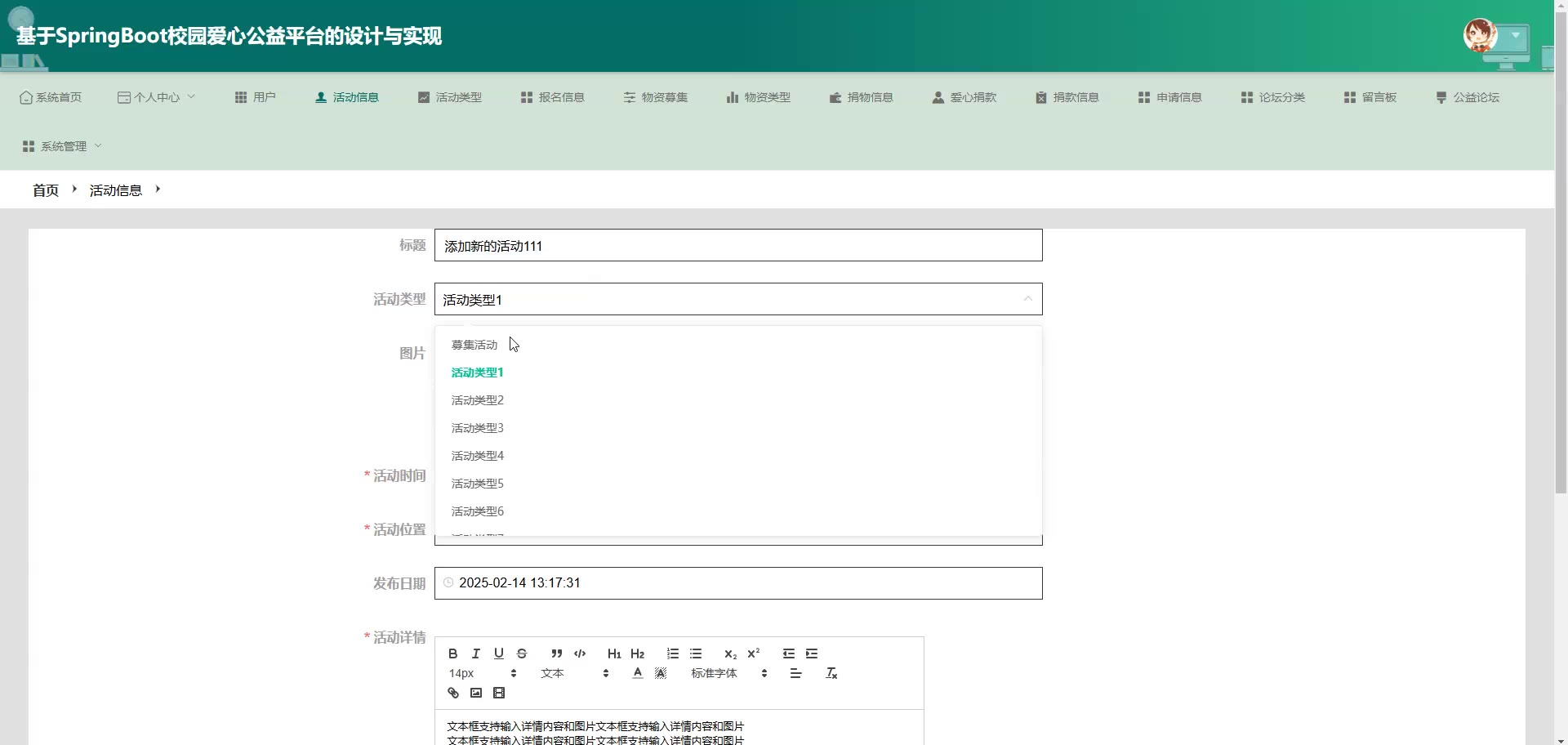Viewport: 1568px width, 745px height.
Task: Create an ordered numbered list
Action: [x=673, y=654]
